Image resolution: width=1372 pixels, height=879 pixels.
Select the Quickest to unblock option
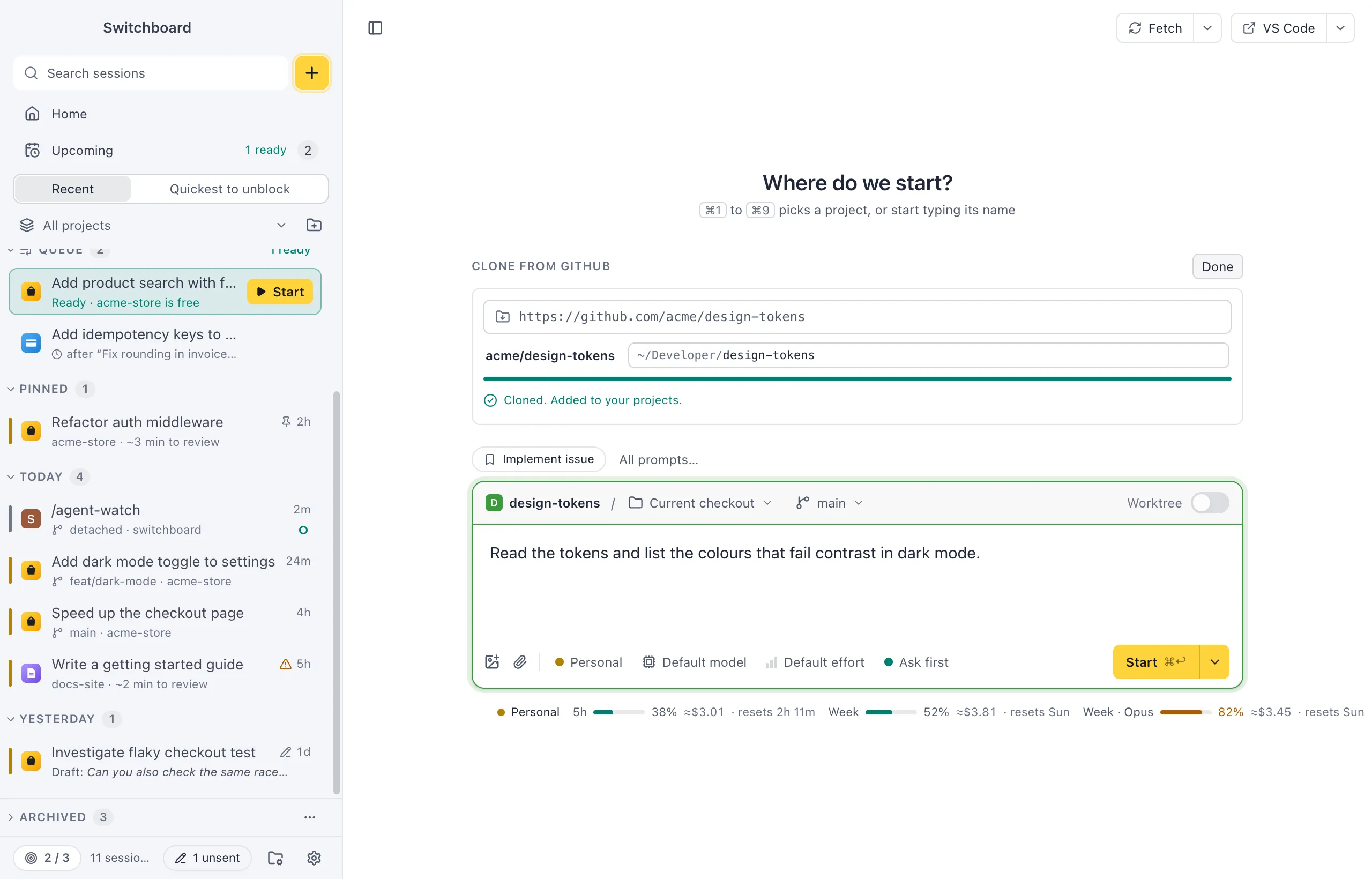point(229,189)
